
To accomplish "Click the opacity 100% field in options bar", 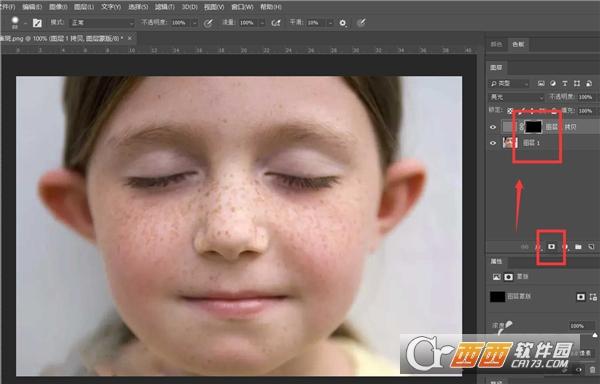I will [181, 23].
